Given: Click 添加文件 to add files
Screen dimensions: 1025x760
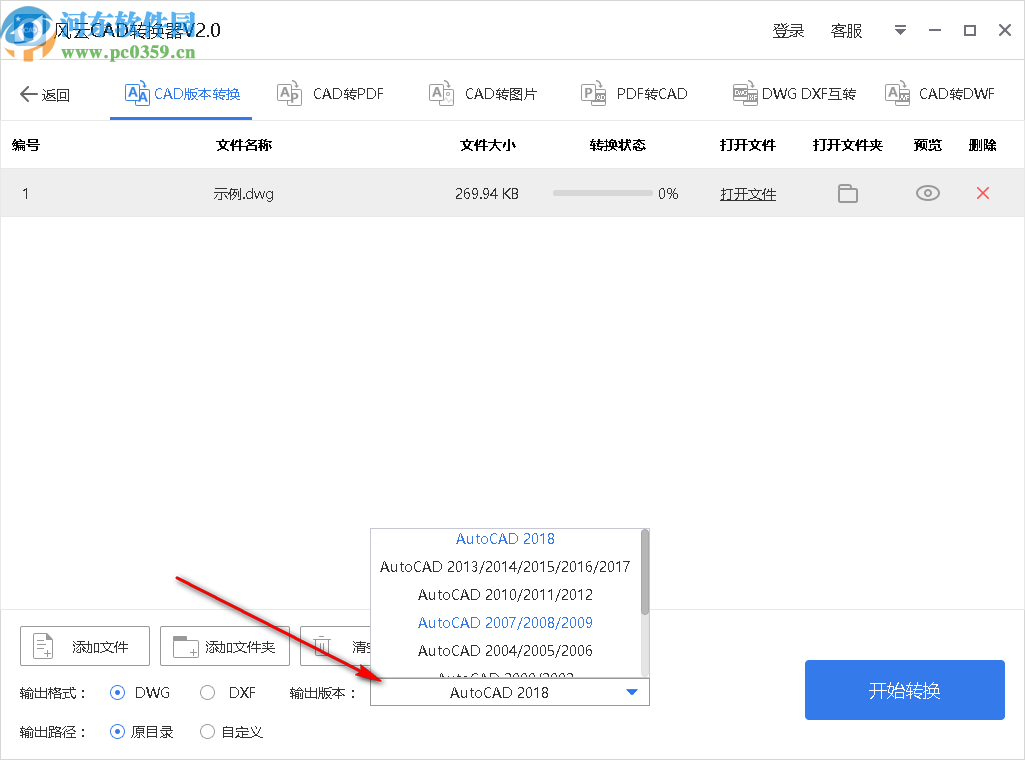Looking at the screenshot, I should 84,646.
